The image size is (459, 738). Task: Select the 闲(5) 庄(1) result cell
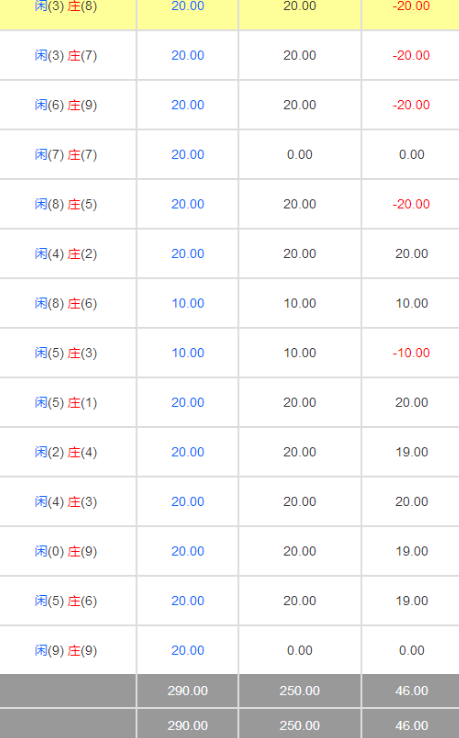point(66,403)
